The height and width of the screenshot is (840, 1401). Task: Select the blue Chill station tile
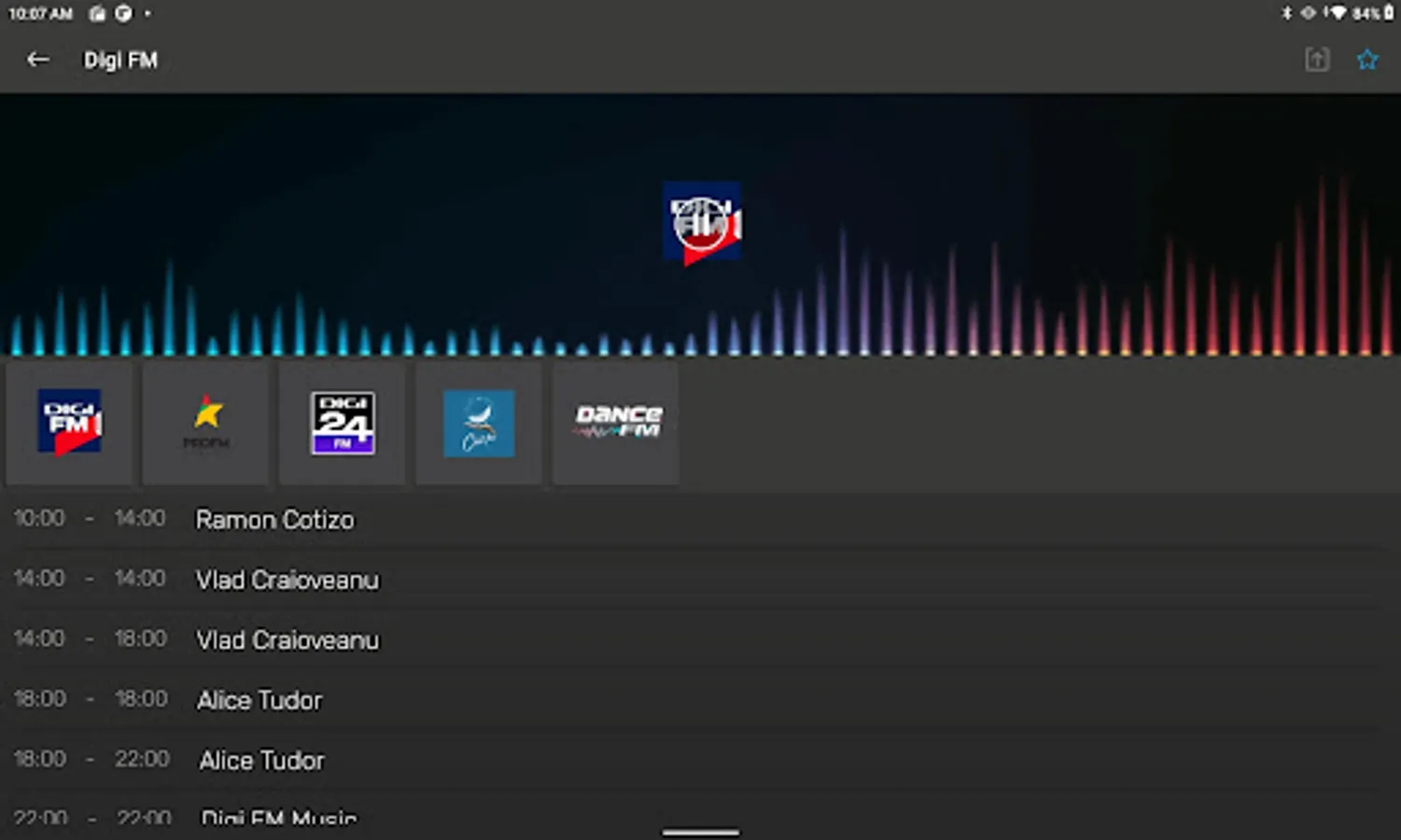point(479,423)
